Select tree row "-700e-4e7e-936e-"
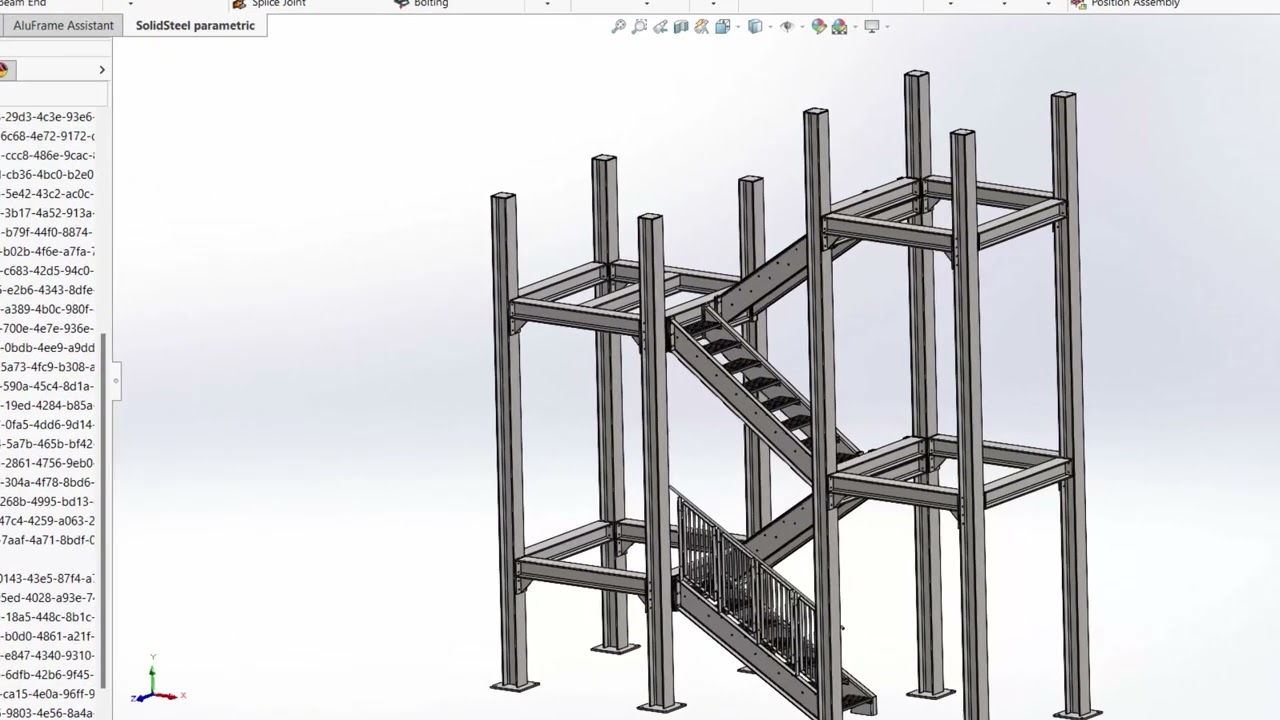Screen dimensions: 1280x720 tap(48, 328)
